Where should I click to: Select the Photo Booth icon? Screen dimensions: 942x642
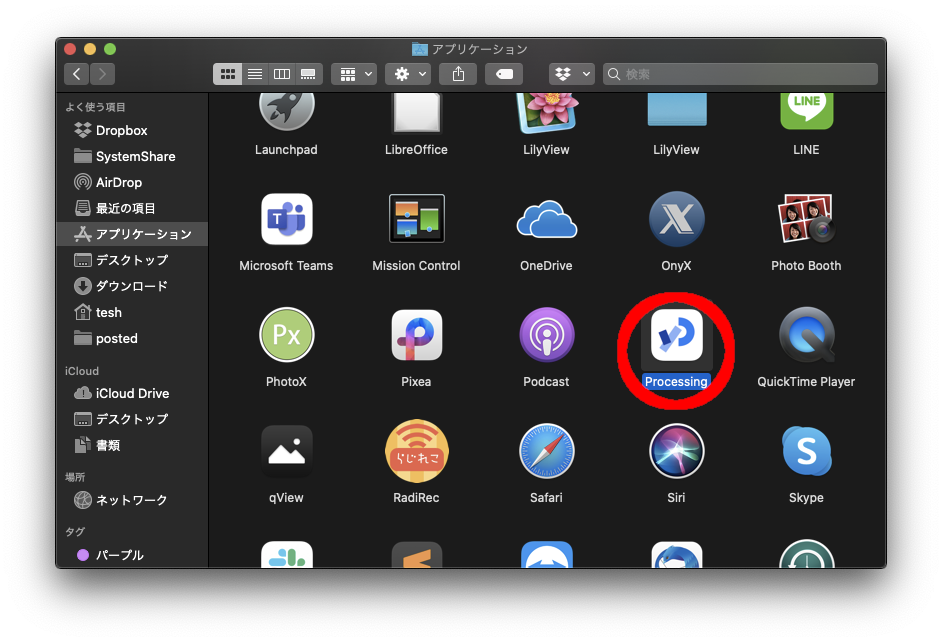point(806,218)
